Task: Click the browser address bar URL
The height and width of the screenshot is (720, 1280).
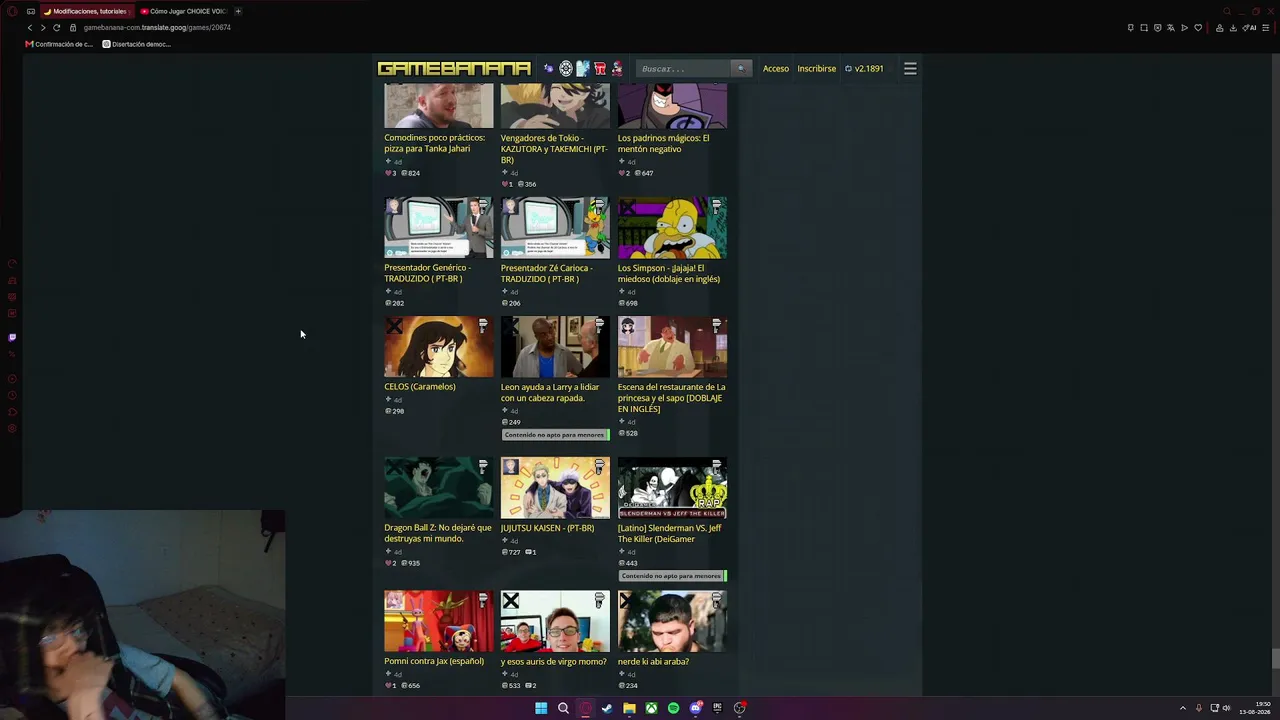Action: [157, 28]
